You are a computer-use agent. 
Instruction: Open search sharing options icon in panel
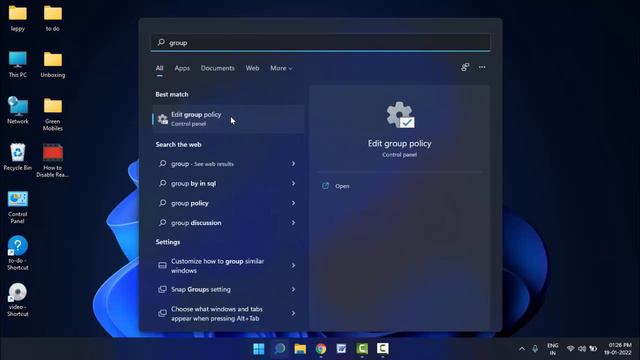465,67
